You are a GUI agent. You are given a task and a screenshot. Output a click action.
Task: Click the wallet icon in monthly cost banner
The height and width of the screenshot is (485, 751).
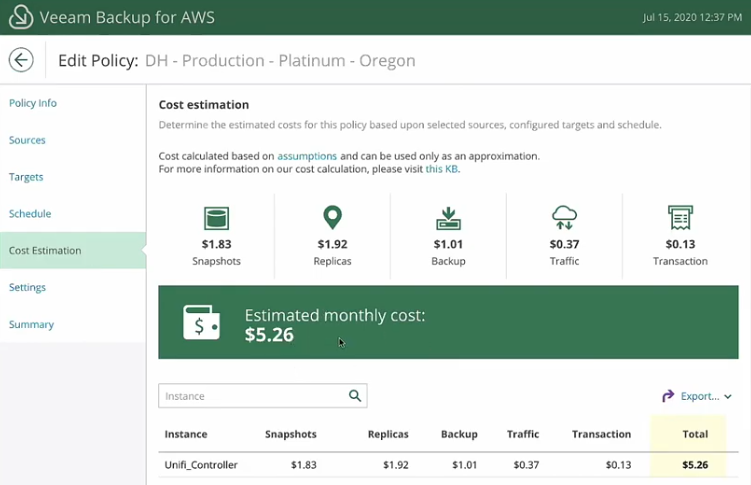tap(202, 323)
